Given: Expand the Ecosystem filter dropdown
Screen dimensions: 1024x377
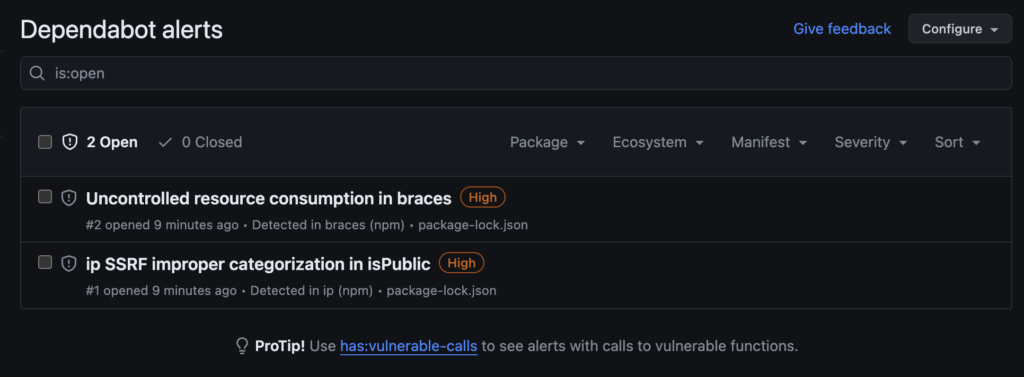Looking at the screenshot, I should tap(658, 142).
